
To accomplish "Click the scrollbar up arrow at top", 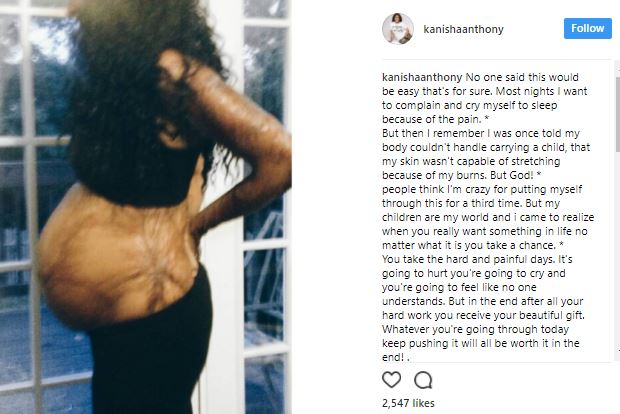I will (x=617, y=68).
